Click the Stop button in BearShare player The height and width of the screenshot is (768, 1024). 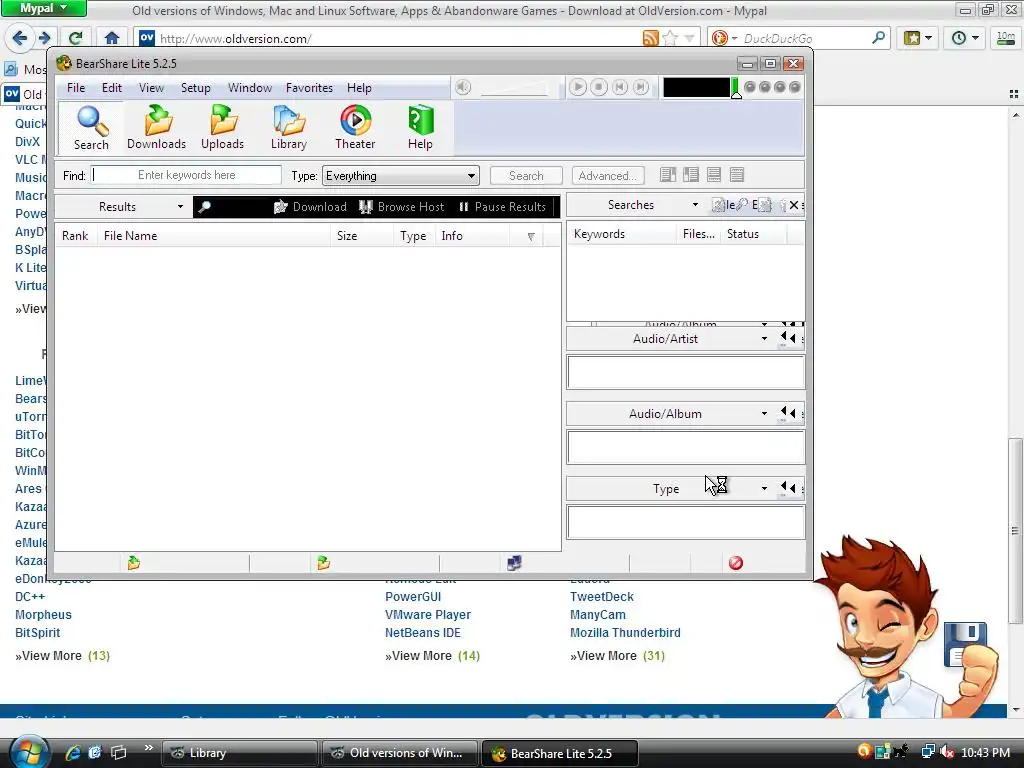click(598, 87)
